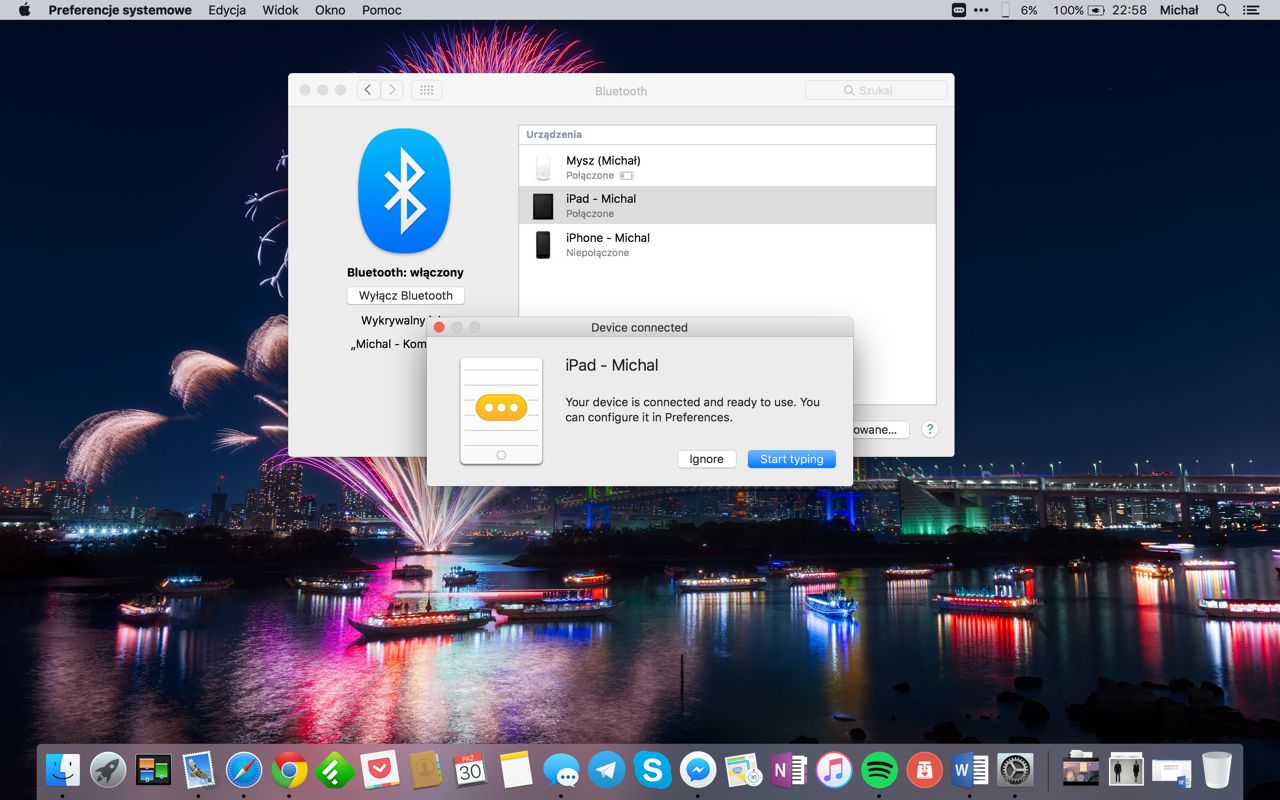Go forward in System Preferences toolbar
Screen dimensions: 1280x800
(392, 90)
